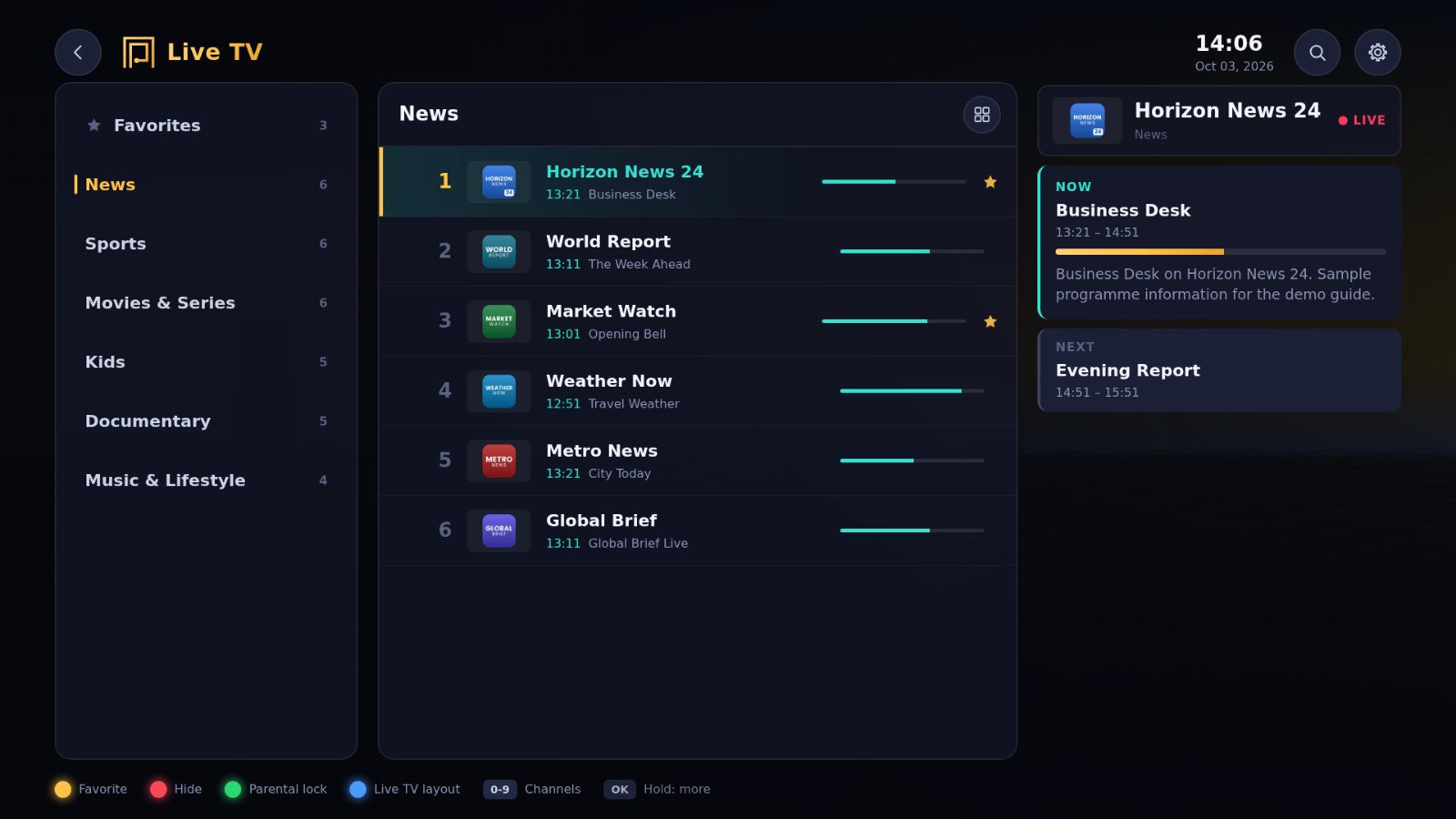This screenshot has width=1456, height=819.
Task: Switch to grid view layout icon
Action: pyautogui.click(x=982, y=115)
